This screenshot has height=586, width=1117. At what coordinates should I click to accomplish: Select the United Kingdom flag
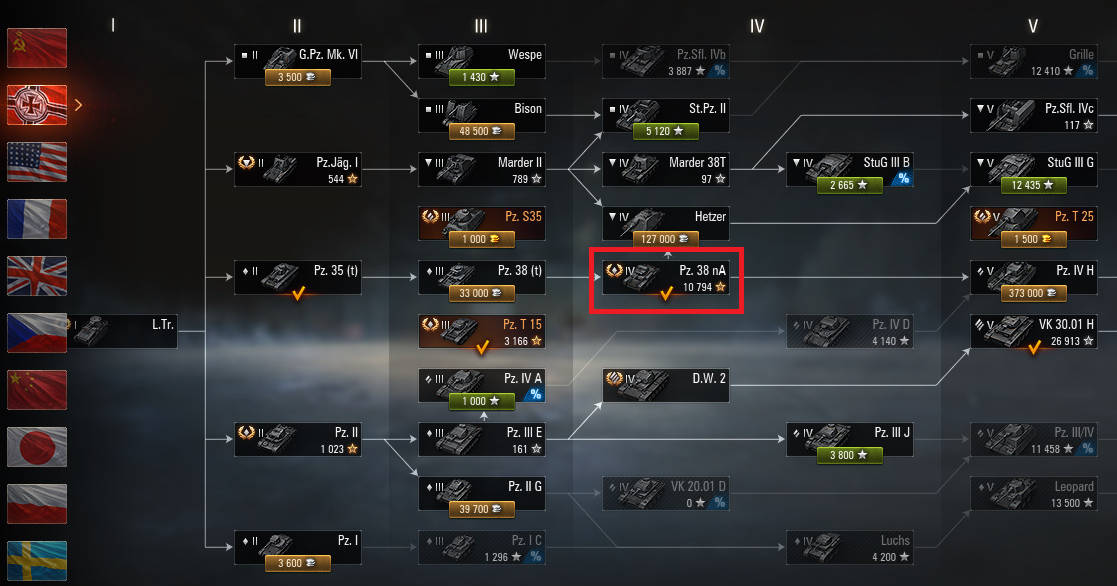[x=37, y=276]
